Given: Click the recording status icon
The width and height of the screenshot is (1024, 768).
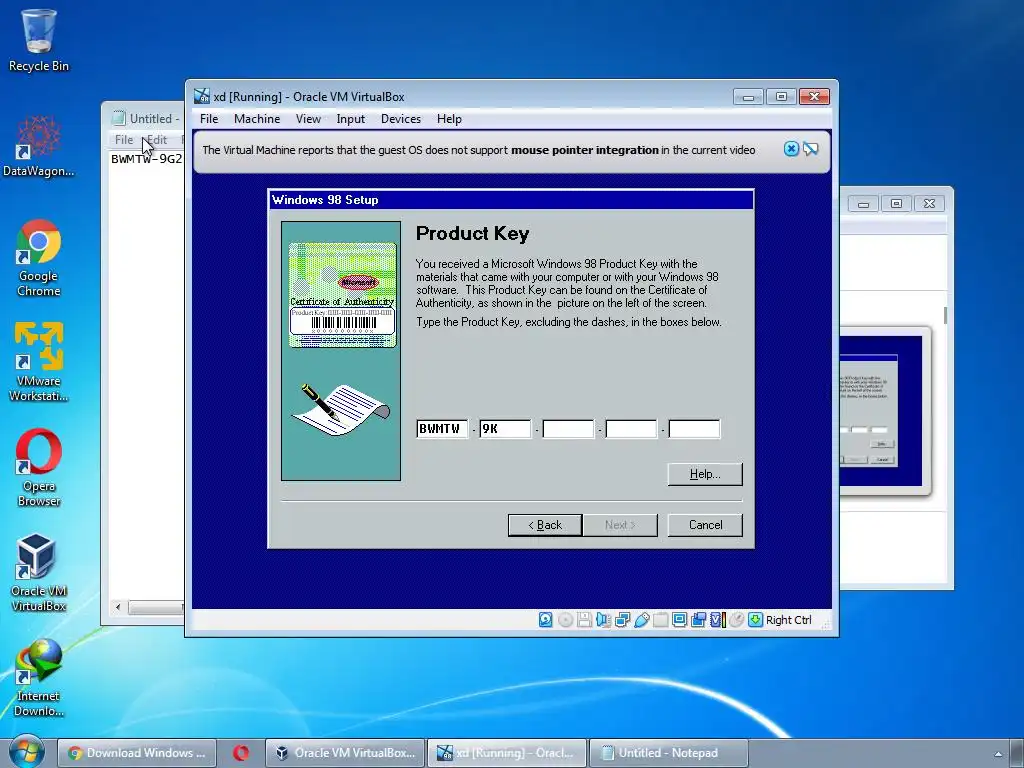Looking at the screenshot, I should [x=698, y=620].
